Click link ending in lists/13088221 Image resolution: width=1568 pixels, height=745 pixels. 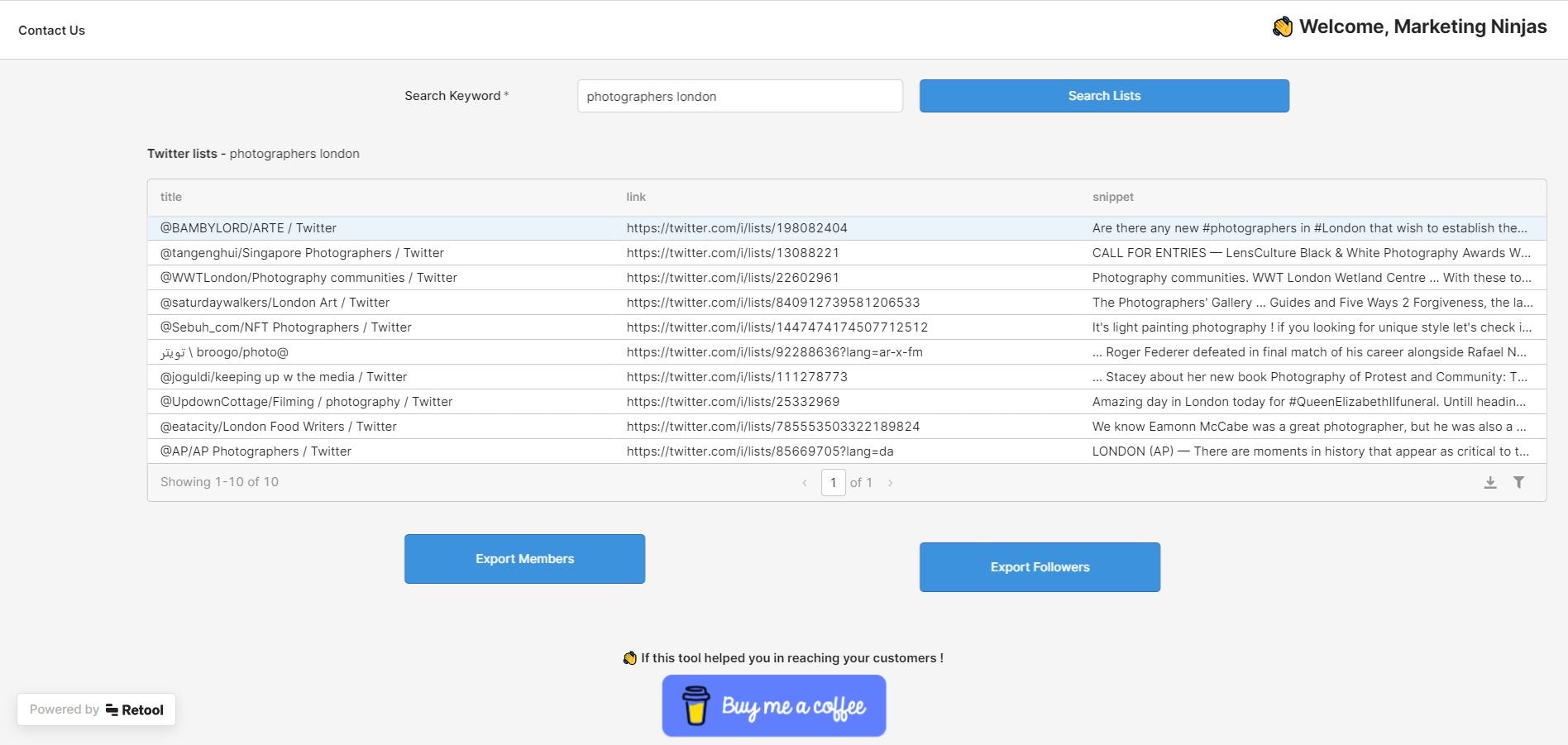point(733,253)
